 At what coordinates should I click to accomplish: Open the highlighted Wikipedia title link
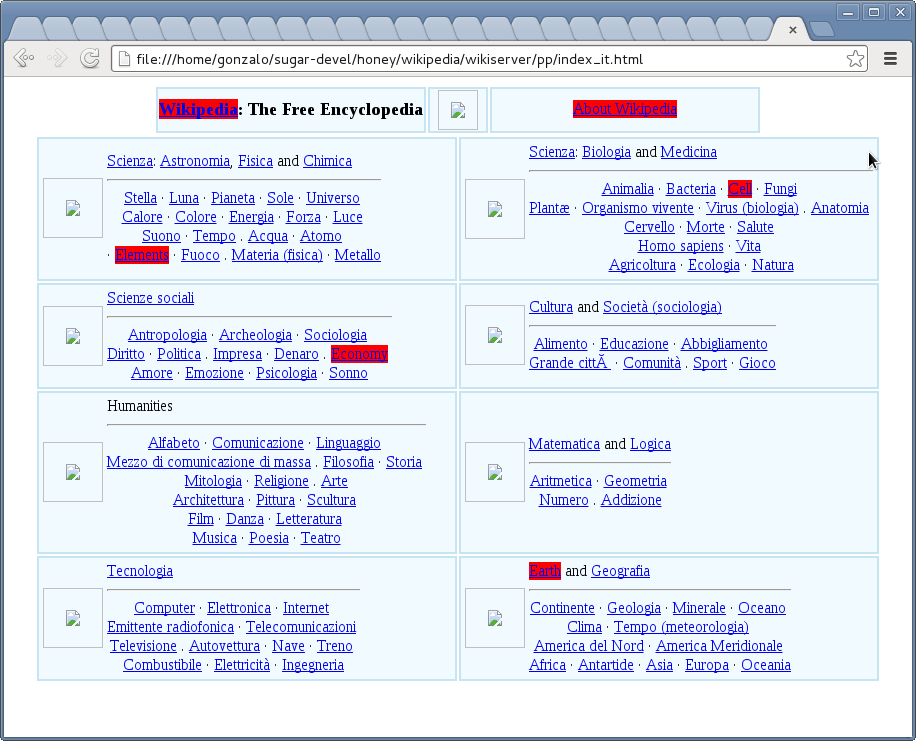tap(198, 109)
